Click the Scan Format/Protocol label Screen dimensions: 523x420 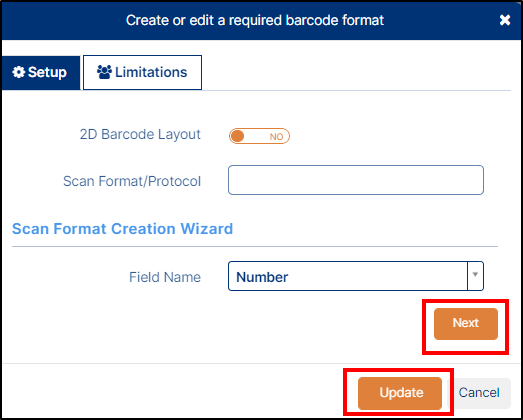[132, 181]
